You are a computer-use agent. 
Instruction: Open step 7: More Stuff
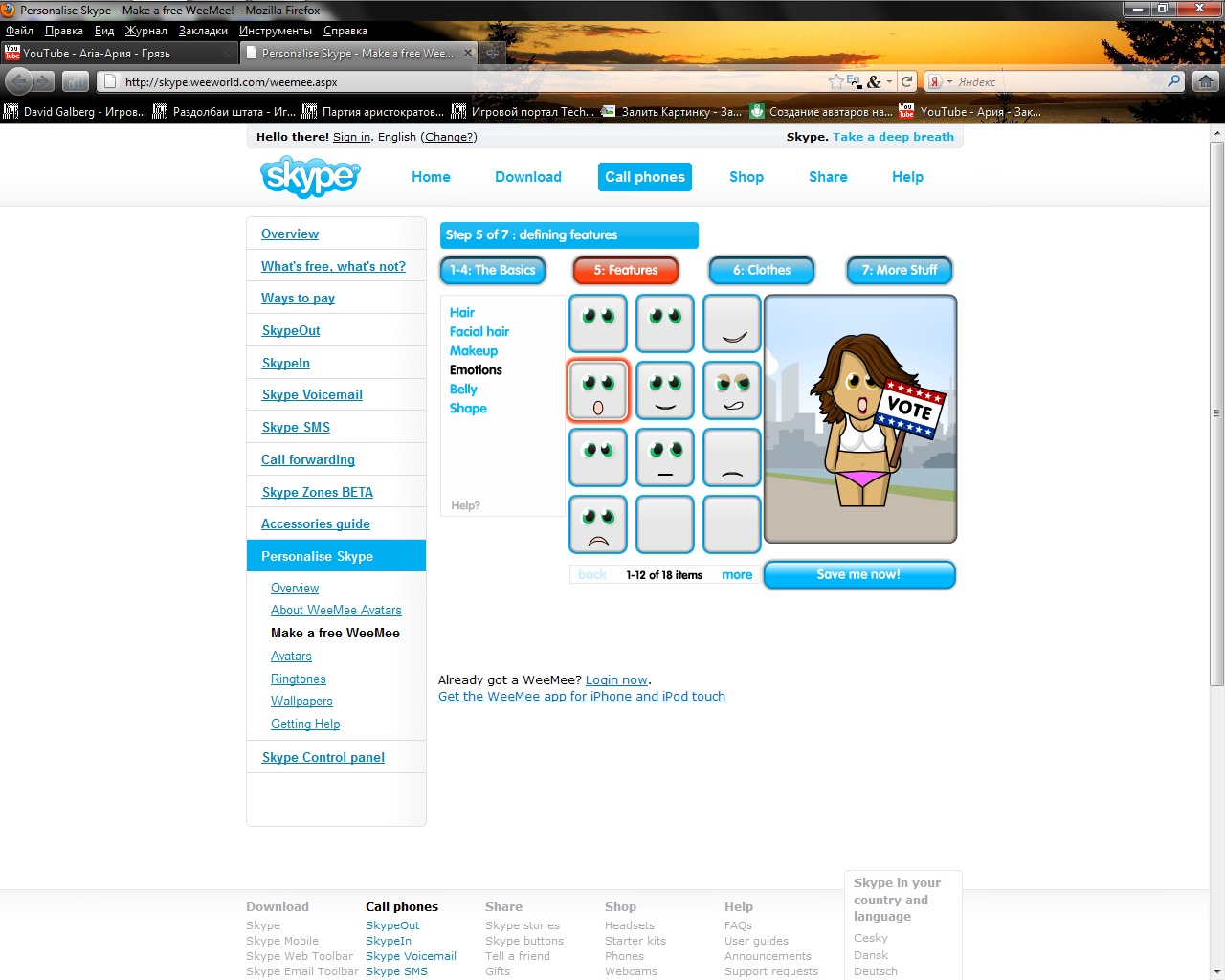pyautogui.click(x=900, y=271)
